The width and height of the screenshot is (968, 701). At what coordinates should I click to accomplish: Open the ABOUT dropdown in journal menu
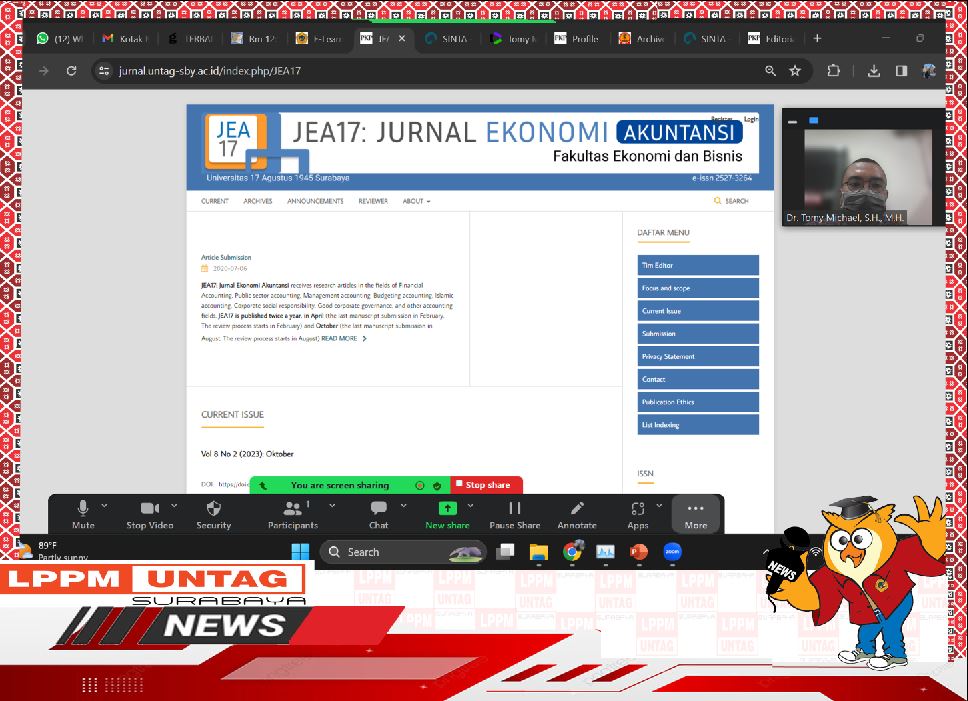click(417, 201)
